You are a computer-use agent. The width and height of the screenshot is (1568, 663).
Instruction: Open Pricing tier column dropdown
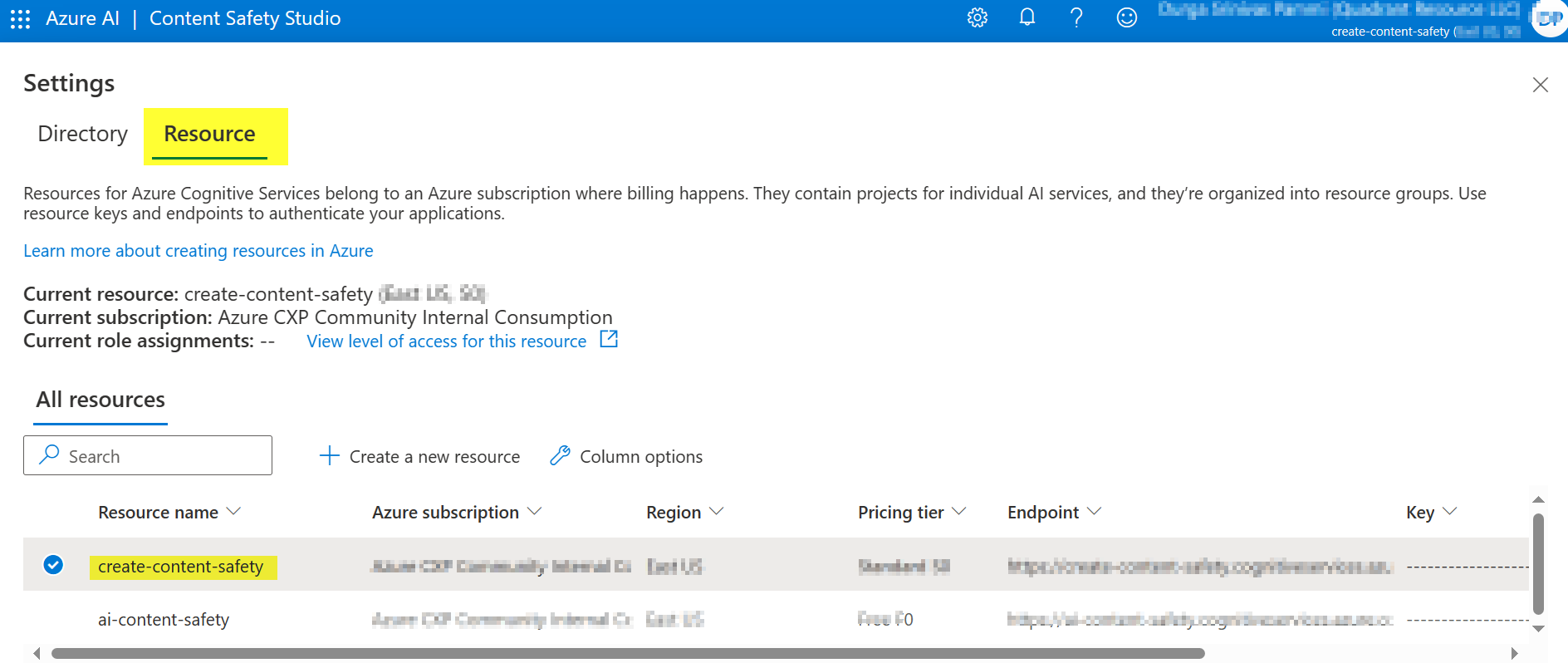[x=958, y=511]
